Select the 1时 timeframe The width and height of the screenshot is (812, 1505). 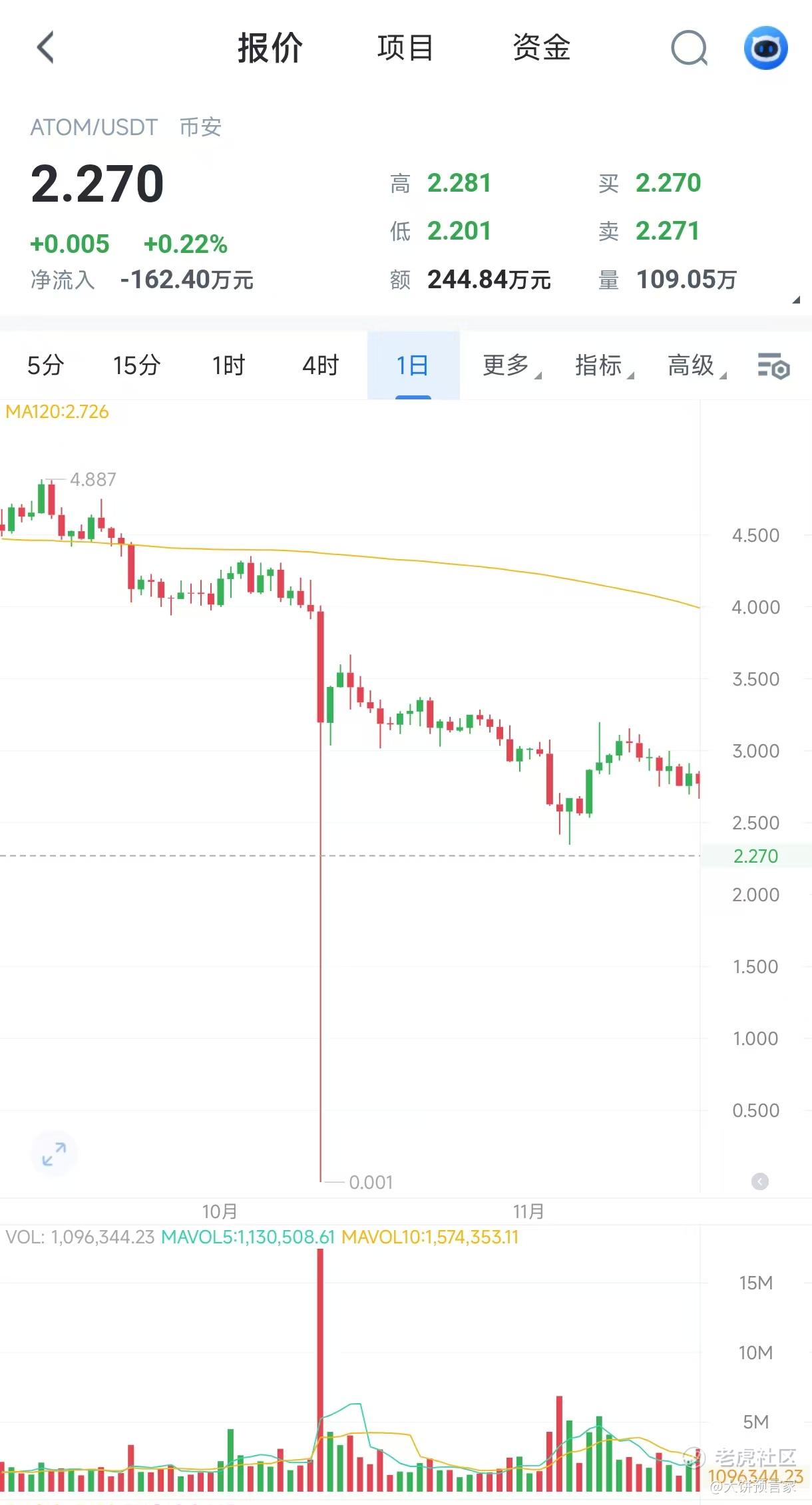[x=228, y=365]
